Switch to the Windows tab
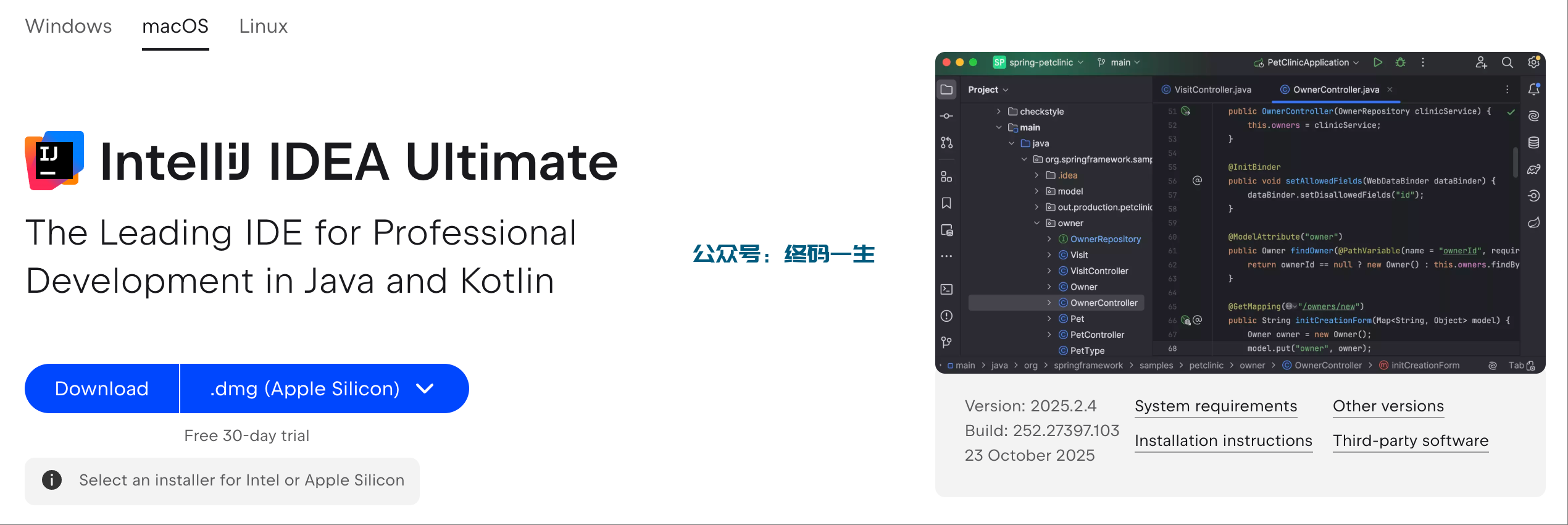Viewport: 1568px width, 525px height. pyautogui.click(x=69, y=26)
